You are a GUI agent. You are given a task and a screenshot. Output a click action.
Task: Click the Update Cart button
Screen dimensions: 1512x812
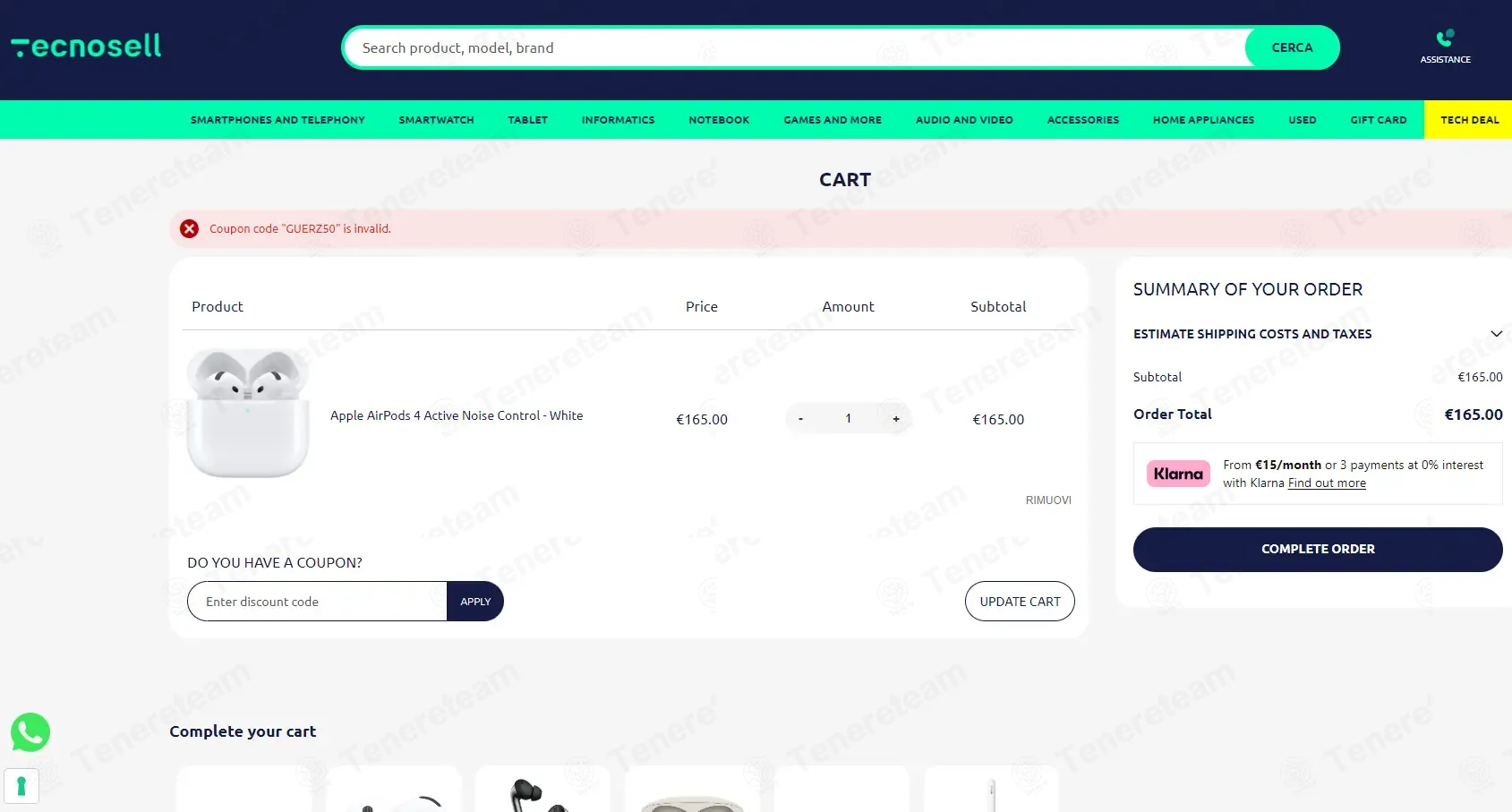click(1020, 602)
